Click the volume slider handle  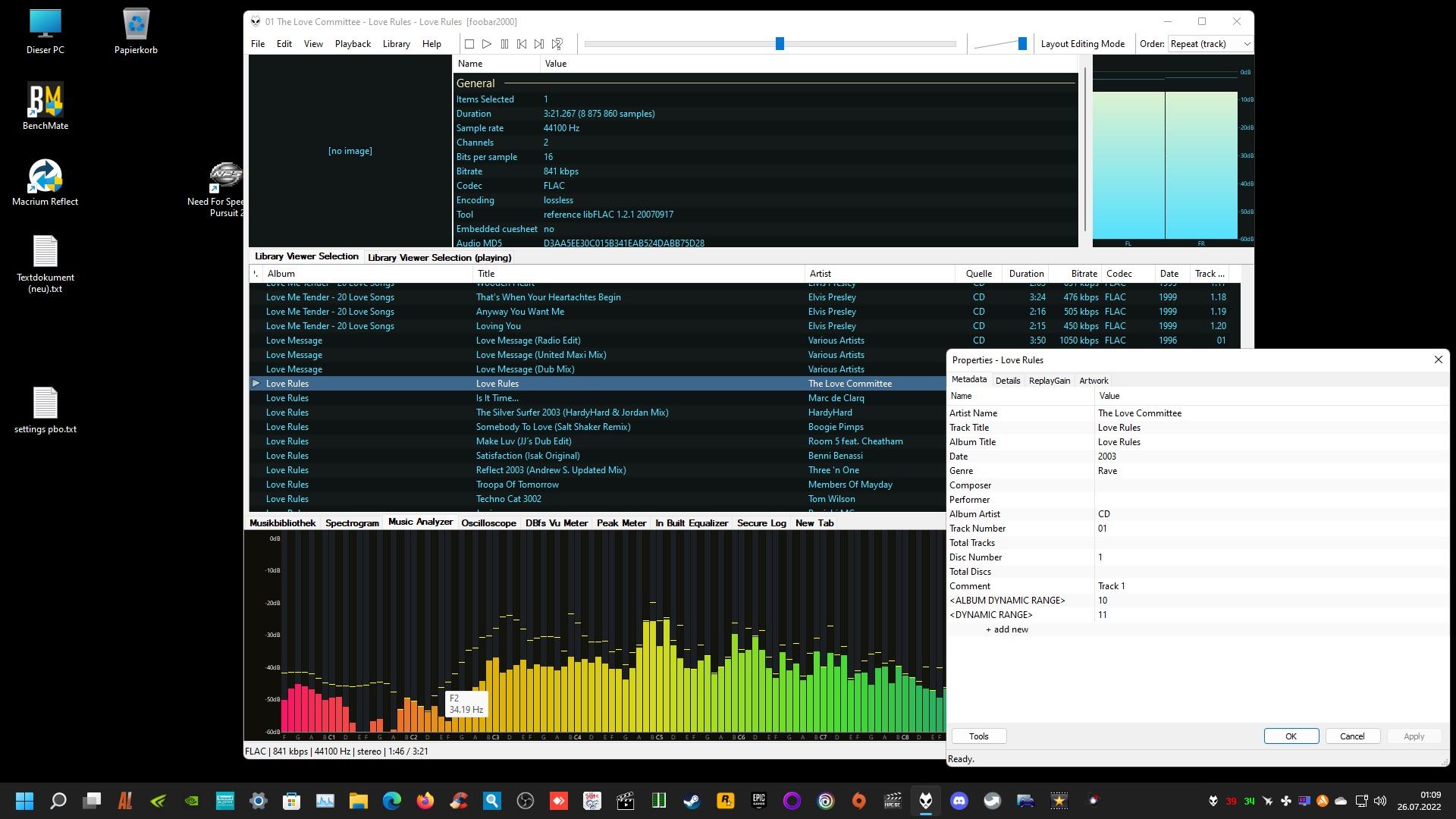[1022, 44]
